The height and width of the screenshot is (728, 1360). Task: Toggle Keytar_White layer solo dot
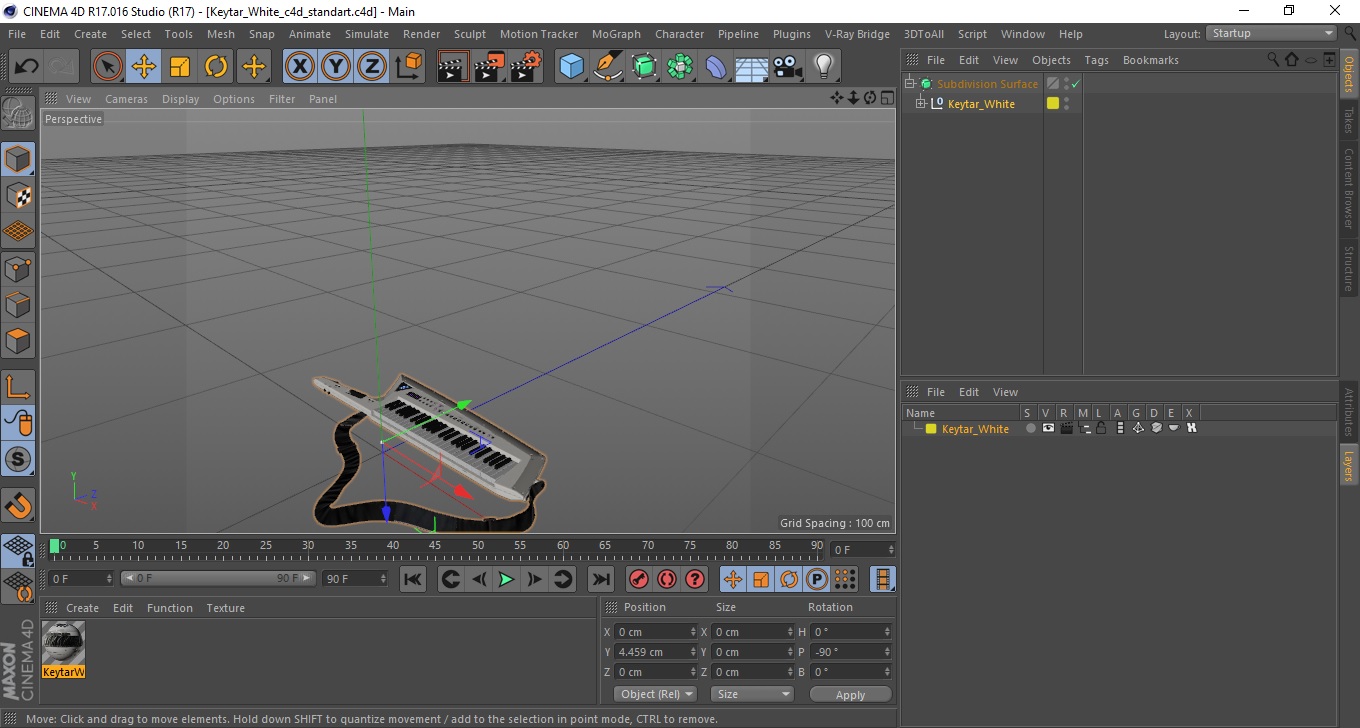1030,429
